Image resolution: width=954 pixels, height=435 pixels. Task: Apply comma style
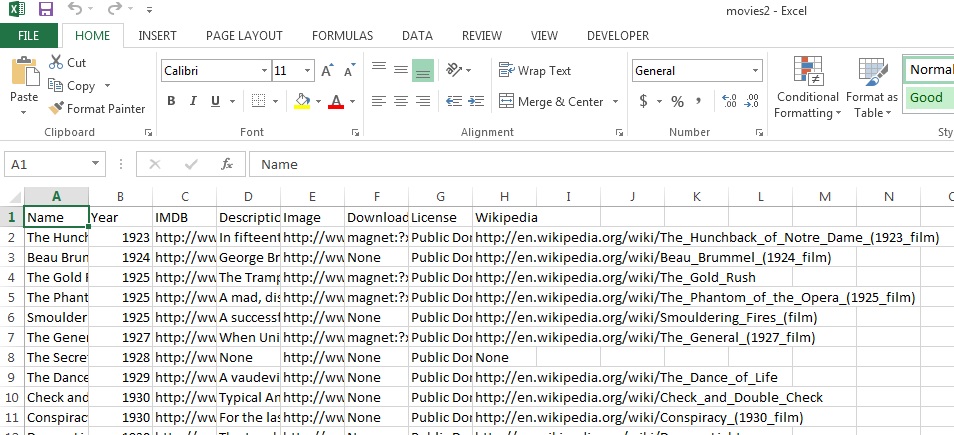[x=698, y=101]
